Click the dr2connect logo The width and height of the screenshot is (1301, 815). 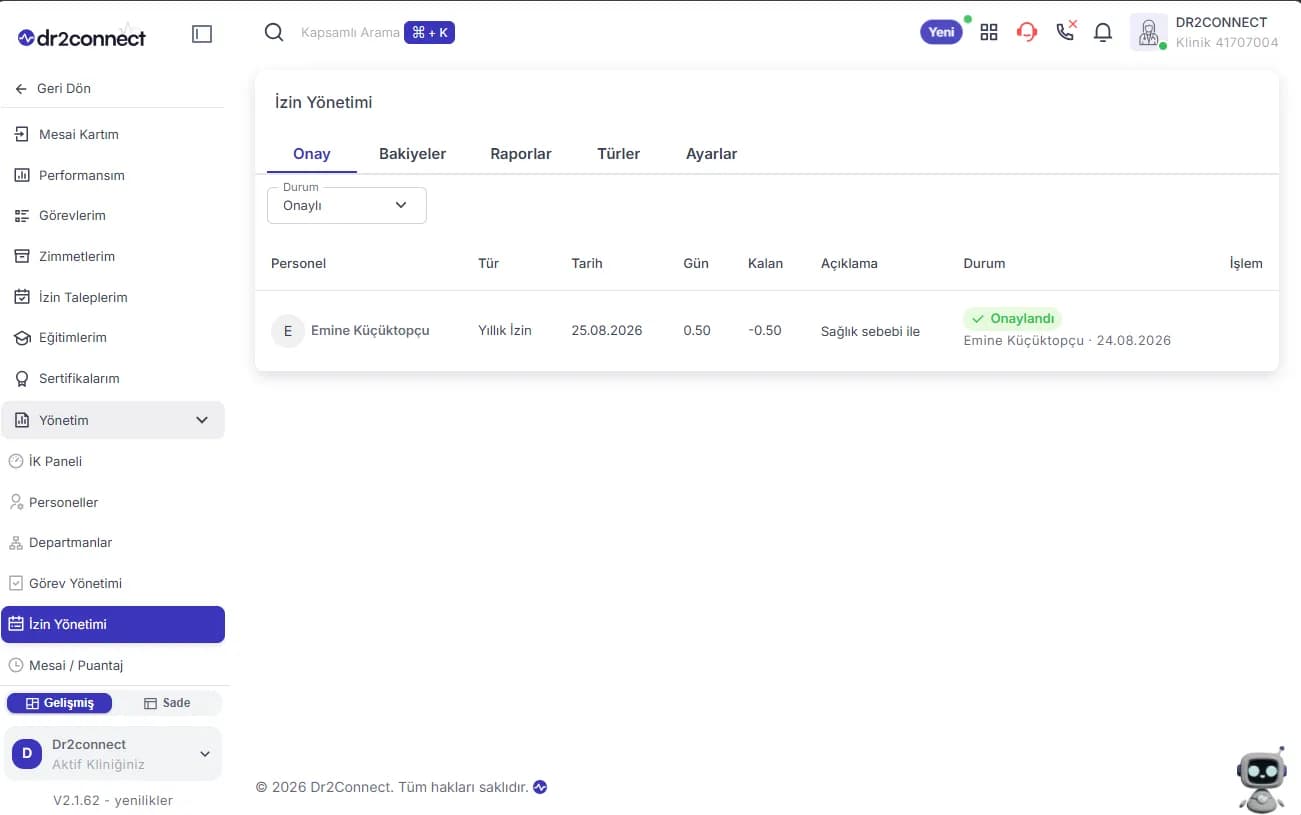(x=82, y=37)
